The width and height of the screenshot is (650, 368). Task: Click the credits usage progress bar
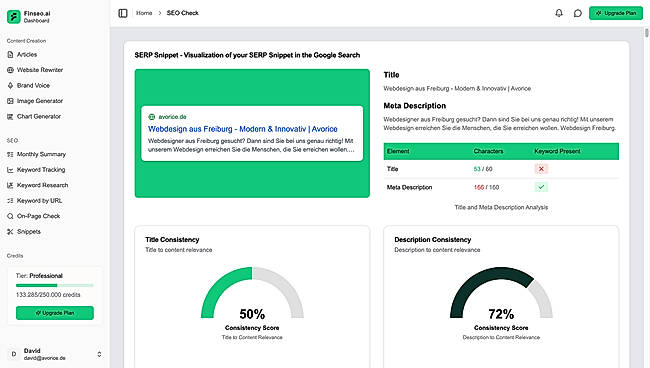(55, 285)
